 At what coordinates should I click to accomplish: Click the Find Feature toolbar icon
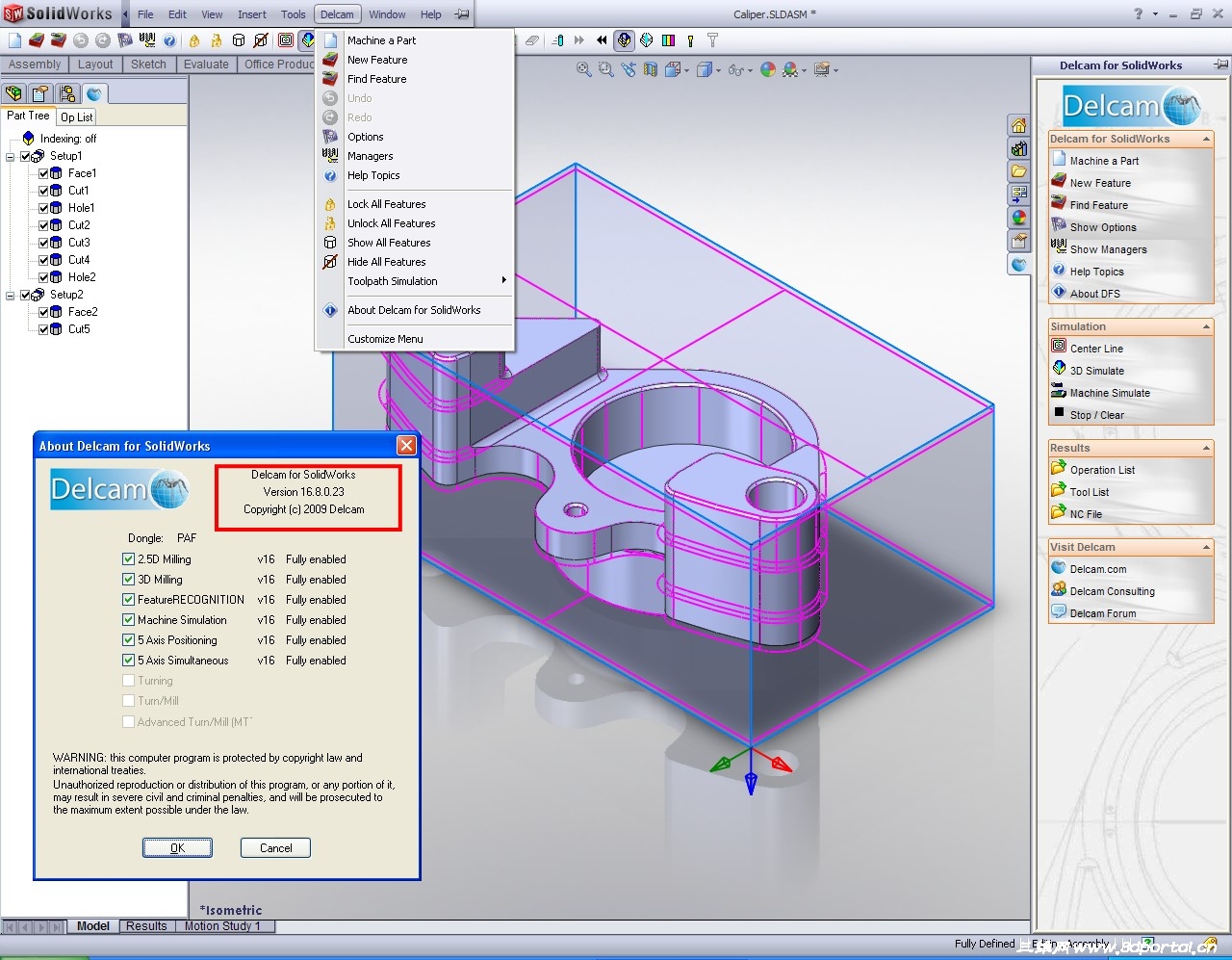[x=59, y=40]
